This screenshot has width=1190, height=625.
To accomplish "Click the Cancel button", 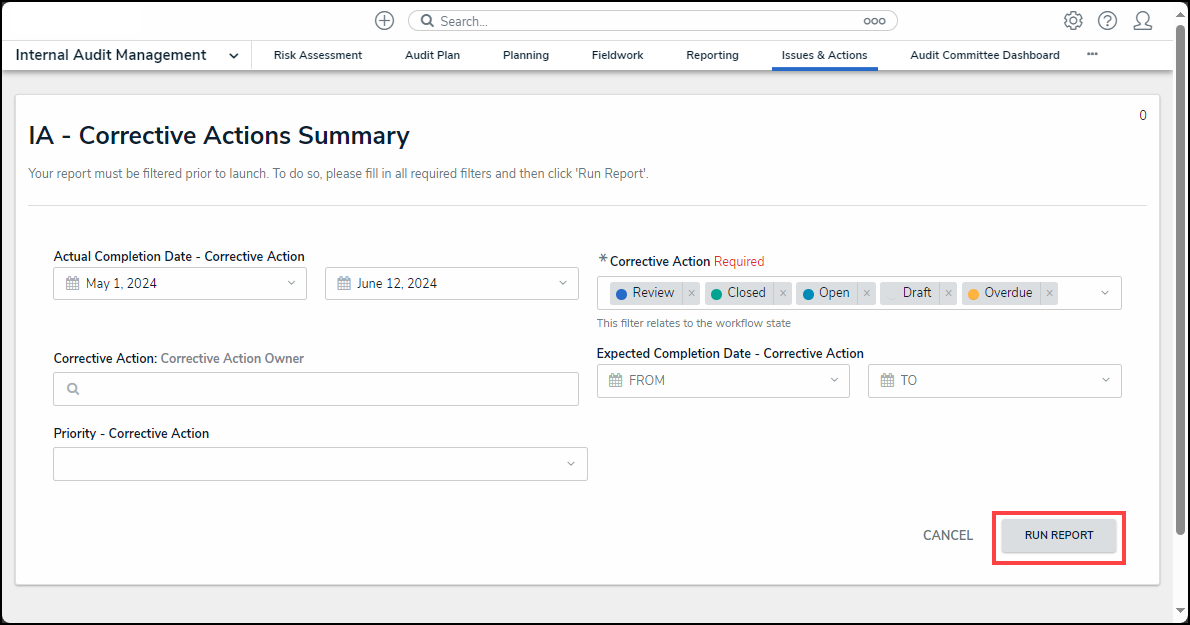I will (x=947, y=536).
